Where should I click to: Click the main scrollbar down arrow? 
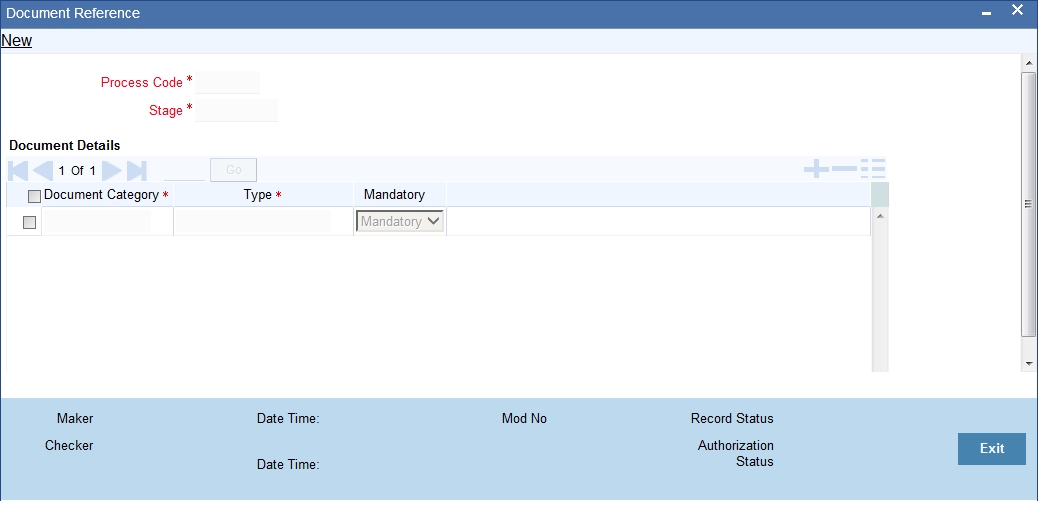click(1028, 363)
